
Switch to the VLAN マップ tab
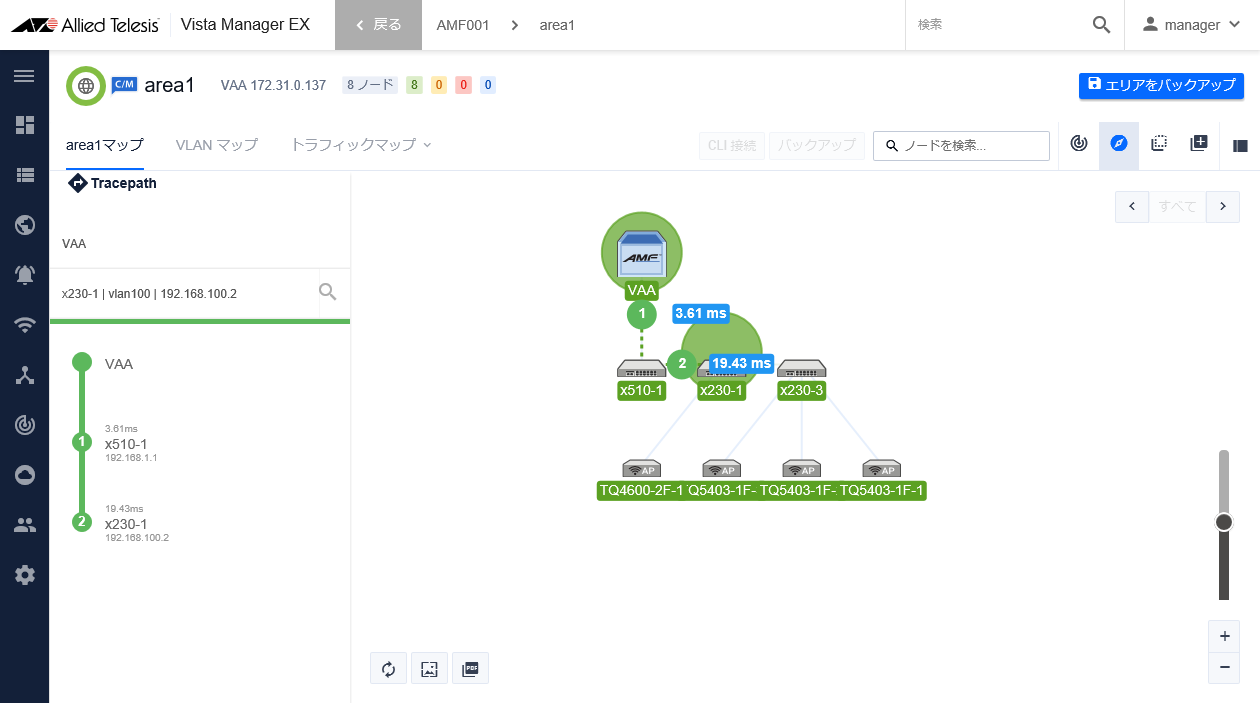tap(217, 145)
